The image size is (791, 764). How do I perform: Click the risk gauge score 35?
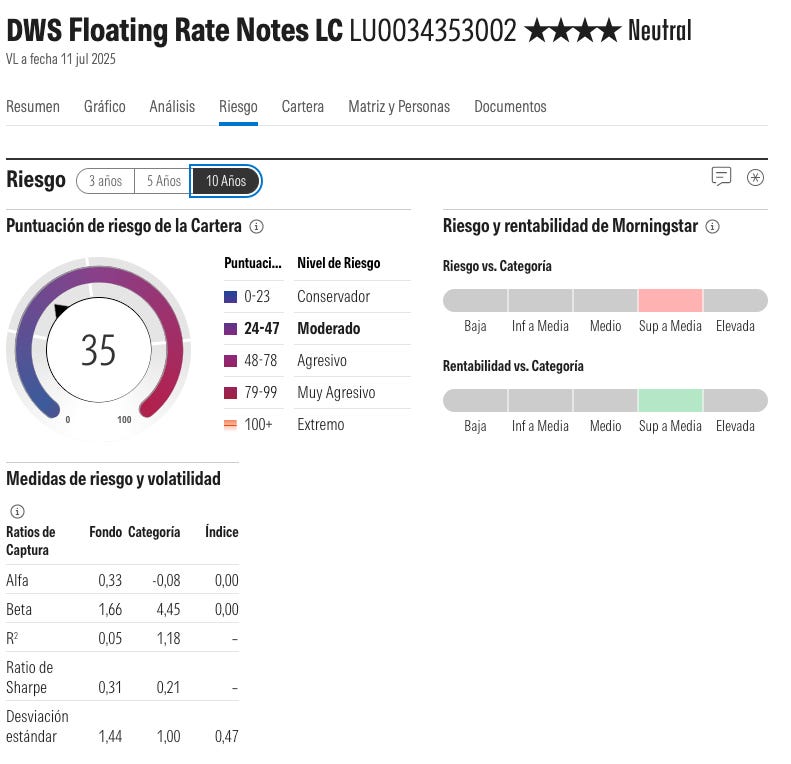tap(98, 350)
